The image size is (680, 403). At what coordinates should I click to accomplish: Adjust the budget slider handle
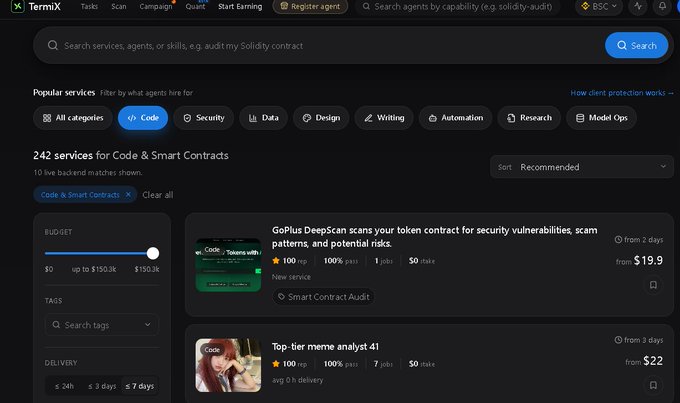point(153,253)
